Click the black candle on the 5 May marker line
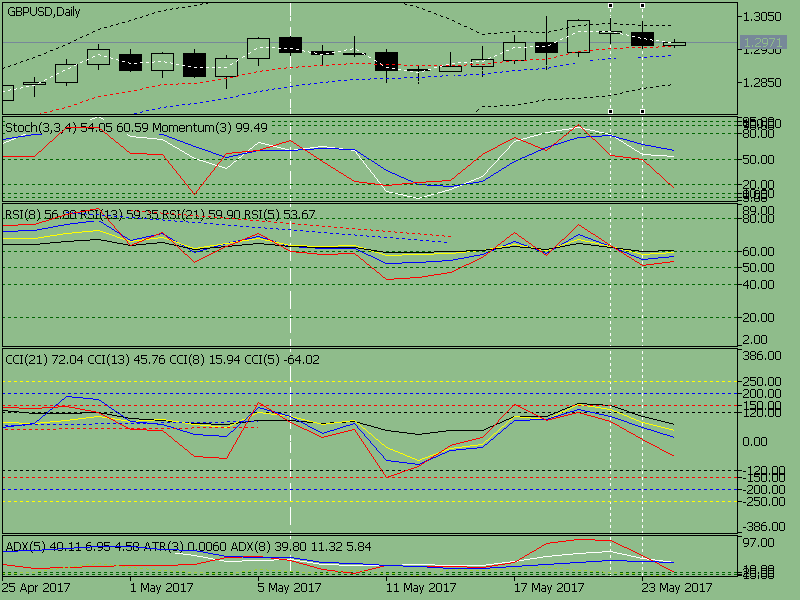This screenshot has height=600, width=800. [x=290, y=45]
